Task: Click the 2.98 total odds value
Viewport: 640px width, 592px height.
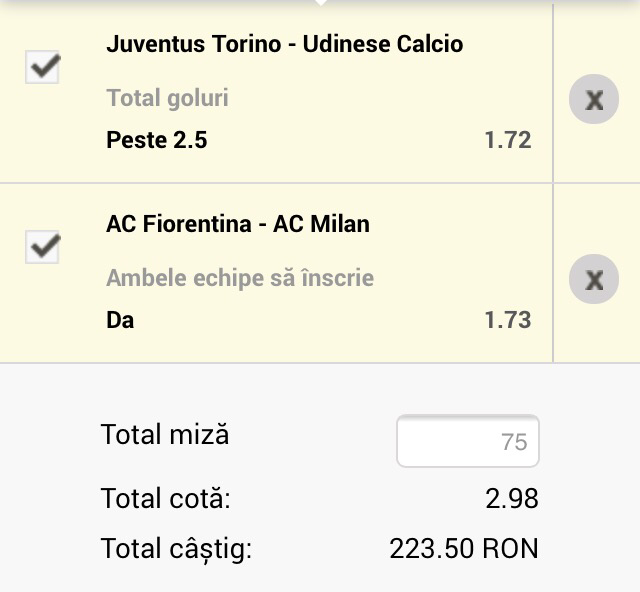Action: [x=512, y=497]
